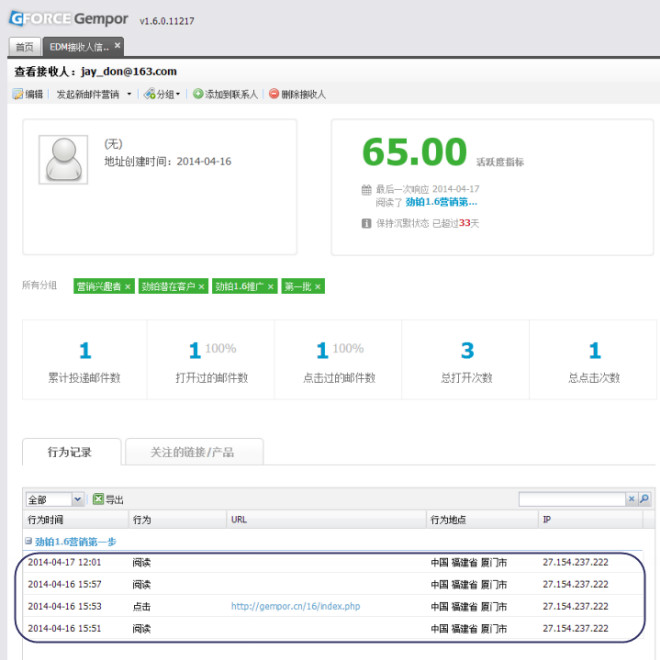This screenshot has width=660, height=660.
Task: Remove the 劲铂潜在客户 group tag
Action: click(201, 287)
